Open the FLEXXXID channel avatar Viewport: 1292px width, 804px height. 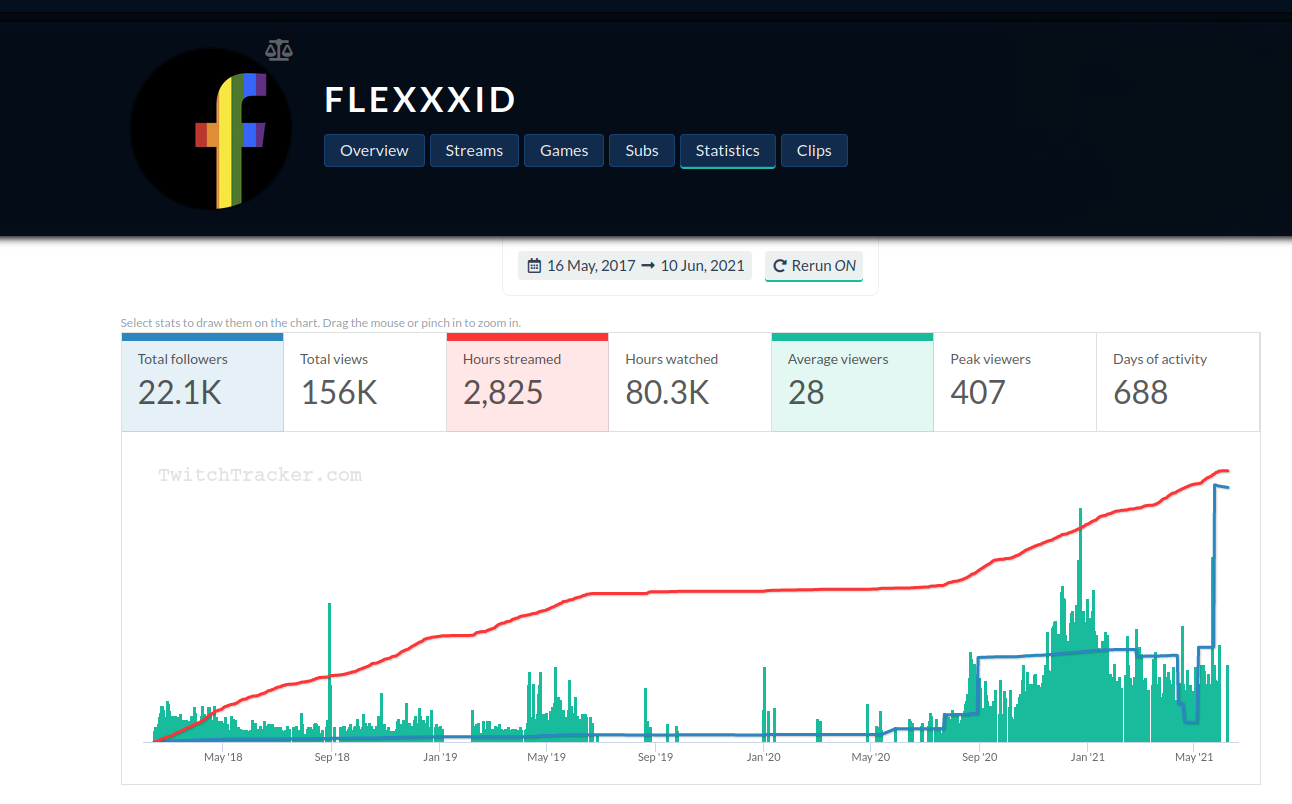coord(211,129)
